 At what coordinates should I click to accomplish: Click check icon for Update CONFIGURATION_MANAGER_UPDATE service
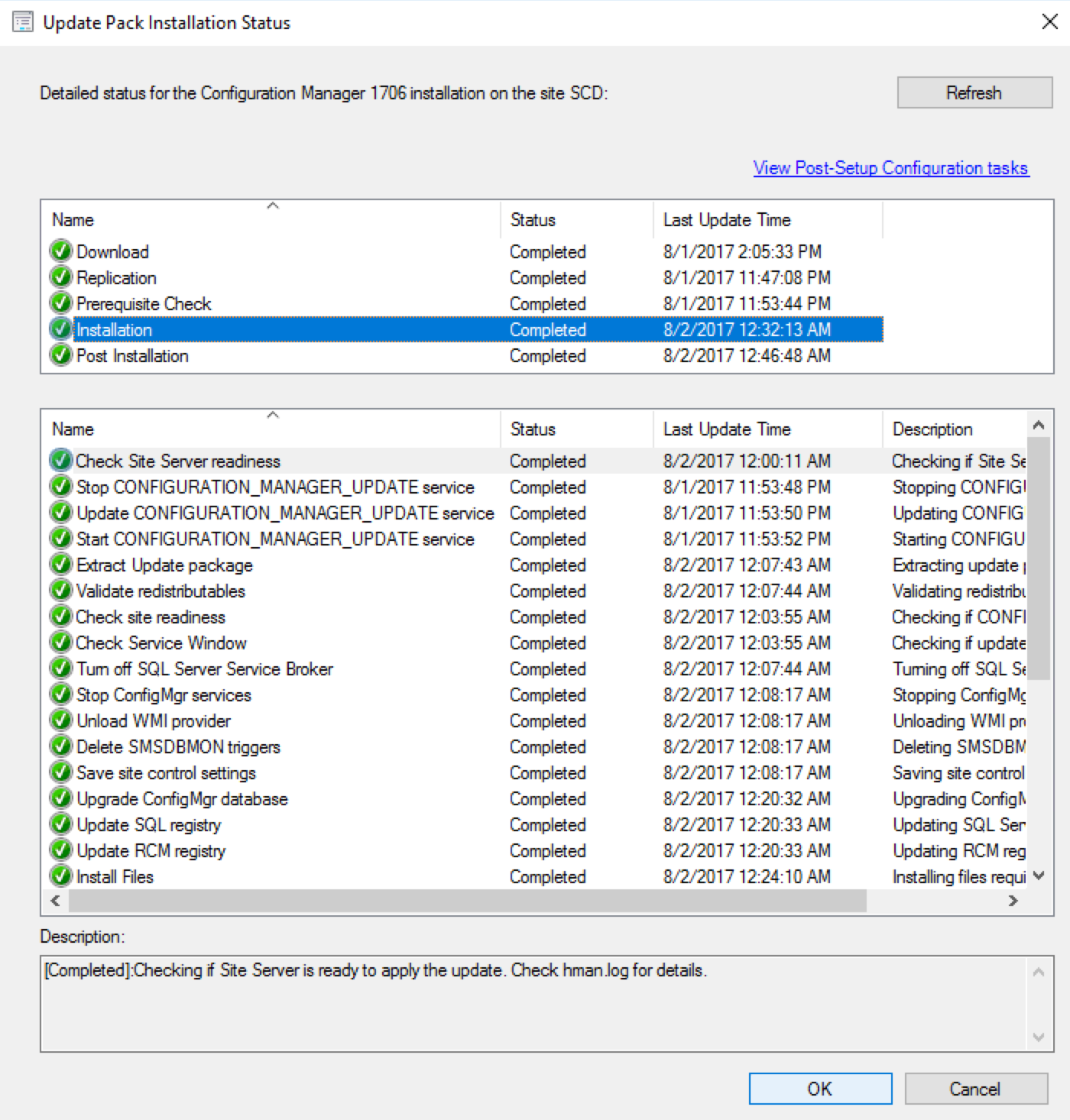[x=61, y=513]
